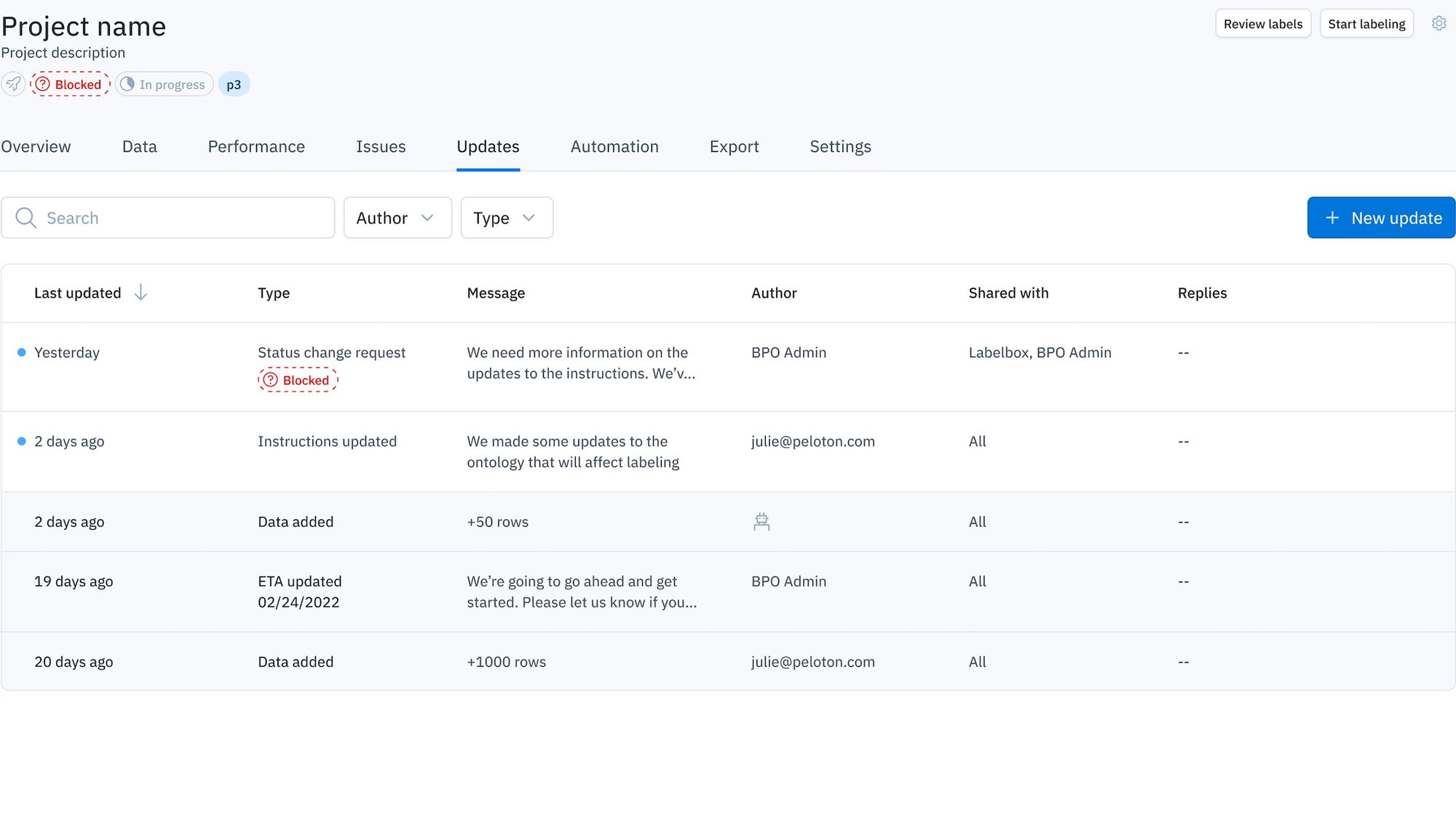This screenshot has height=818, width=1456.
Task: Select the Updates tab
Action: point(488,147)
